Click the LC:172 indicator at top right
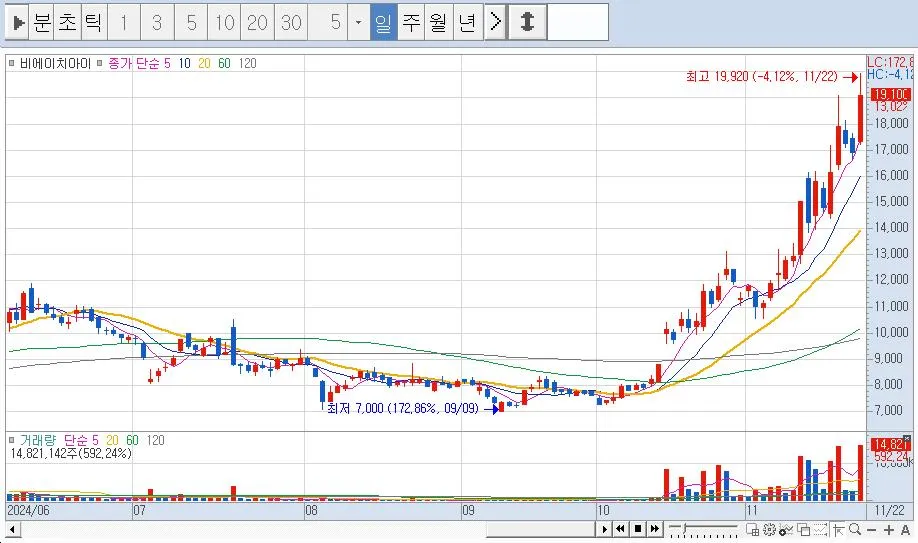918x543 pixels. (890, 62)
